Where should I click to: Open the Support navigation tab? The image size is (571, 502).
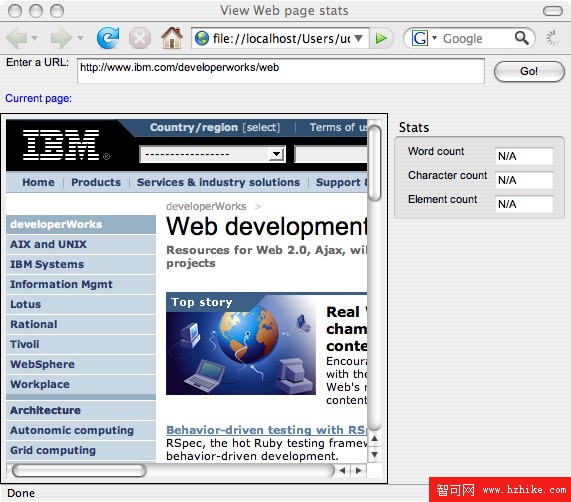pyautogui.click(x=342, y=182)
